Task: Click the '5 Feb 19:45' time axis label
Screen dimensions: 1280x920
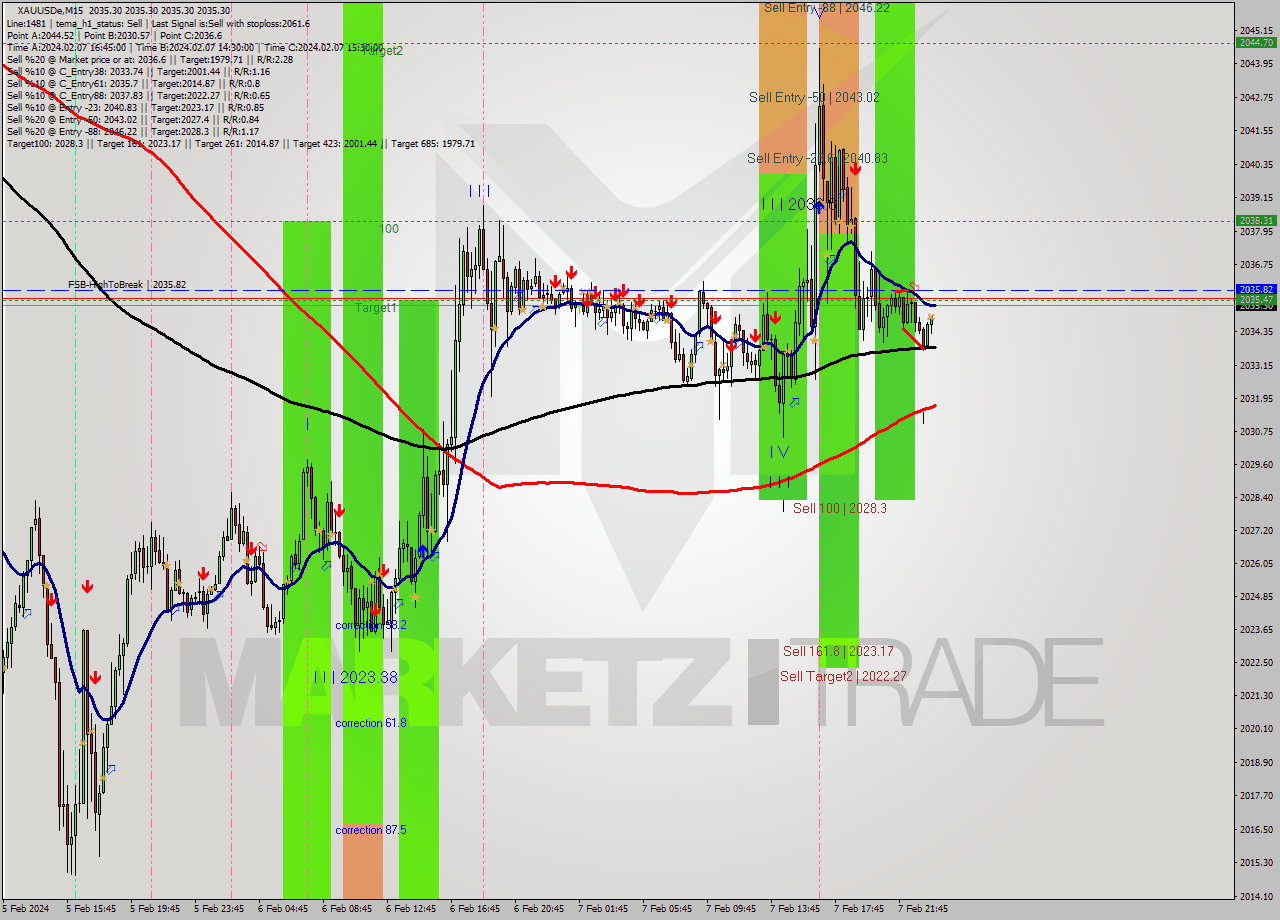Action: pos(155,909)
